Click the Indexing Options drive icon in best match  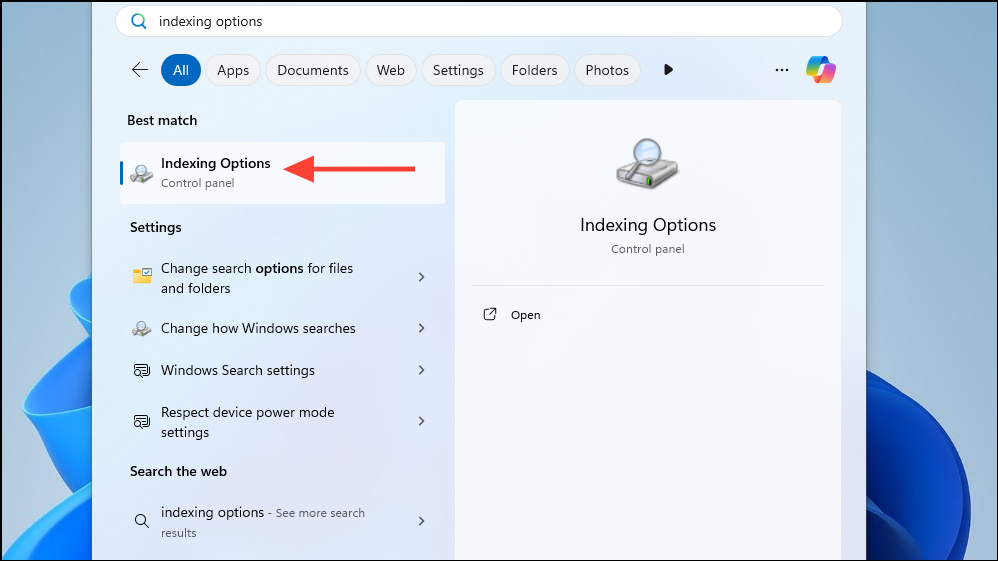coord(141,173)
